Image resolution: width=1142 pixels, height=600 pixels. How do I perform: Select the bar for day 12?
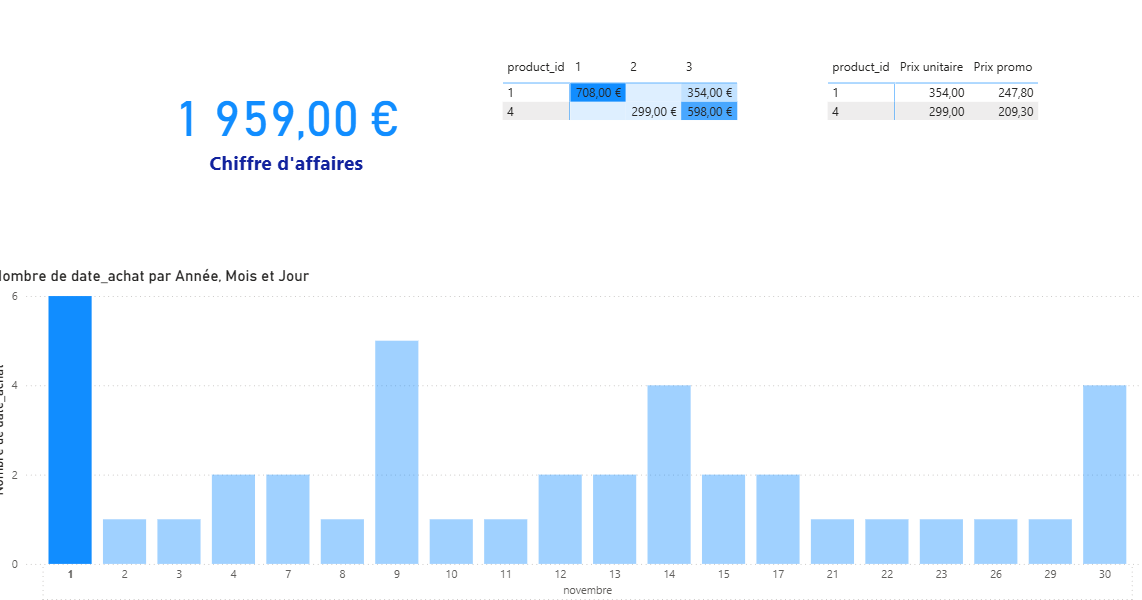click(x=560, y=519)
